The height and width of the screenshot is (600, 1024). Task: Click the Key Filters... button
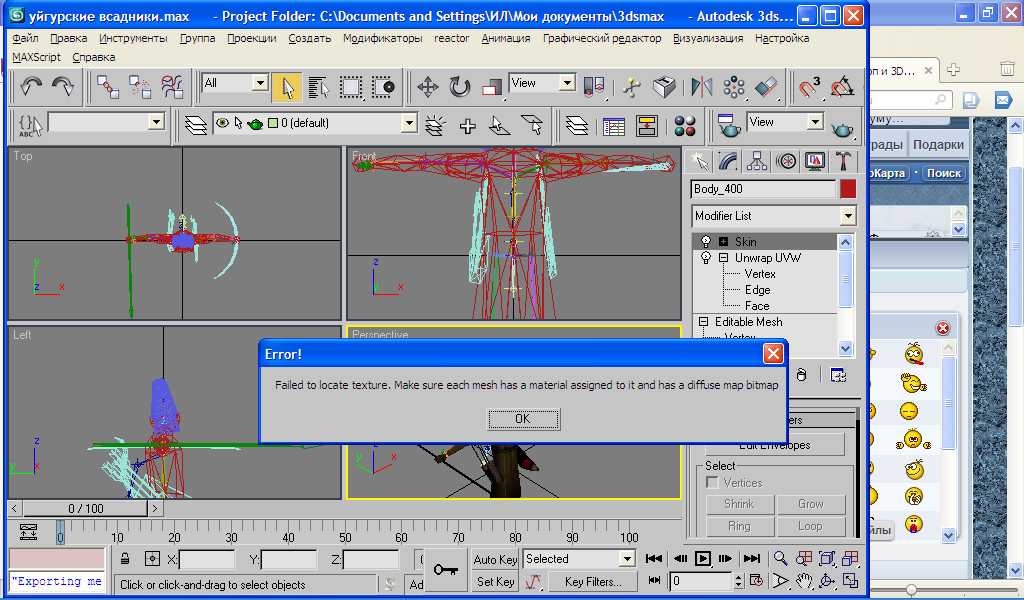(x=592, y=581)
